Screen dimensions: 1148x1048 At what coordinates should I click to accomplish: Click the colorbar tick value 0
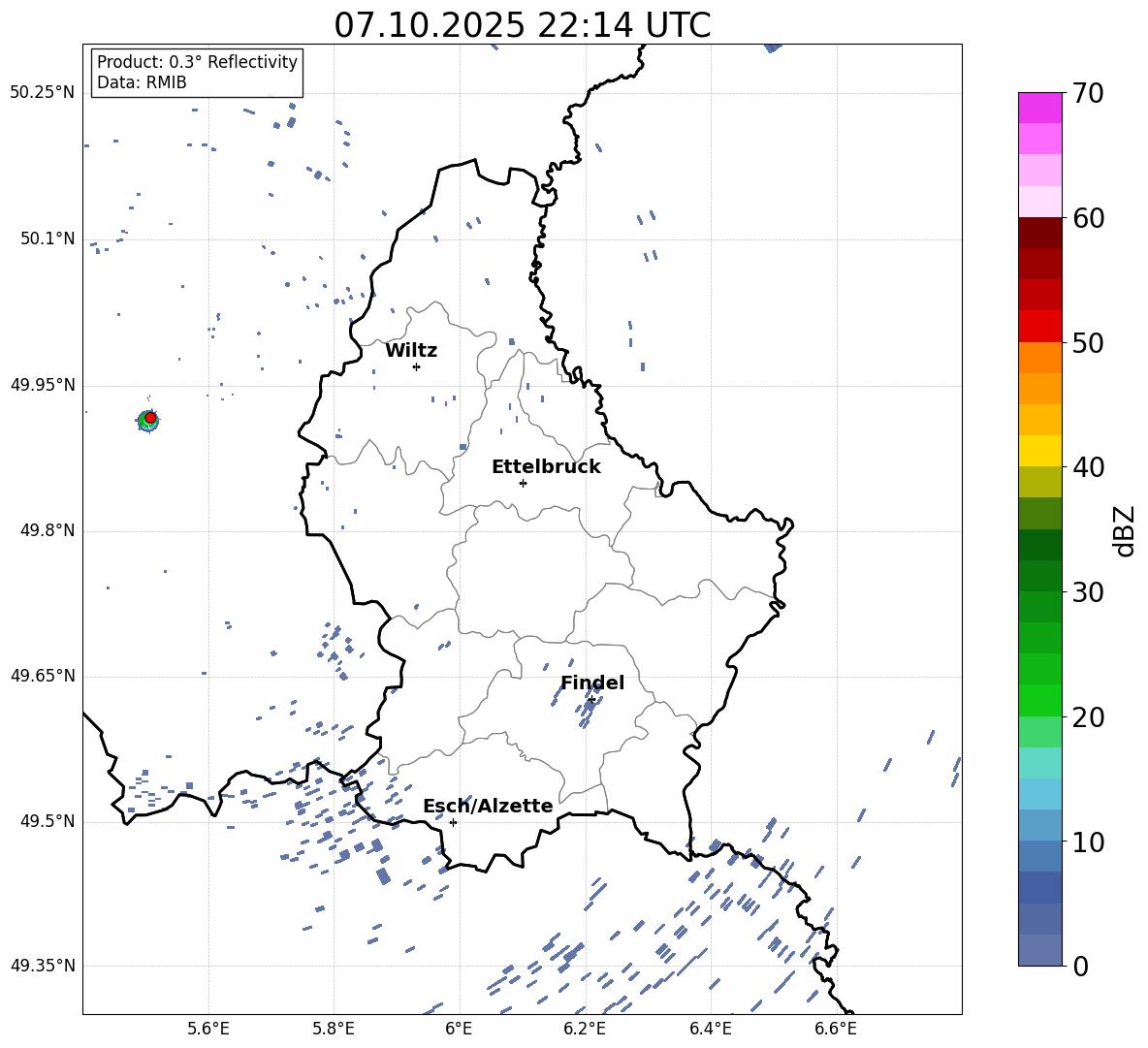pos(1080,966)
